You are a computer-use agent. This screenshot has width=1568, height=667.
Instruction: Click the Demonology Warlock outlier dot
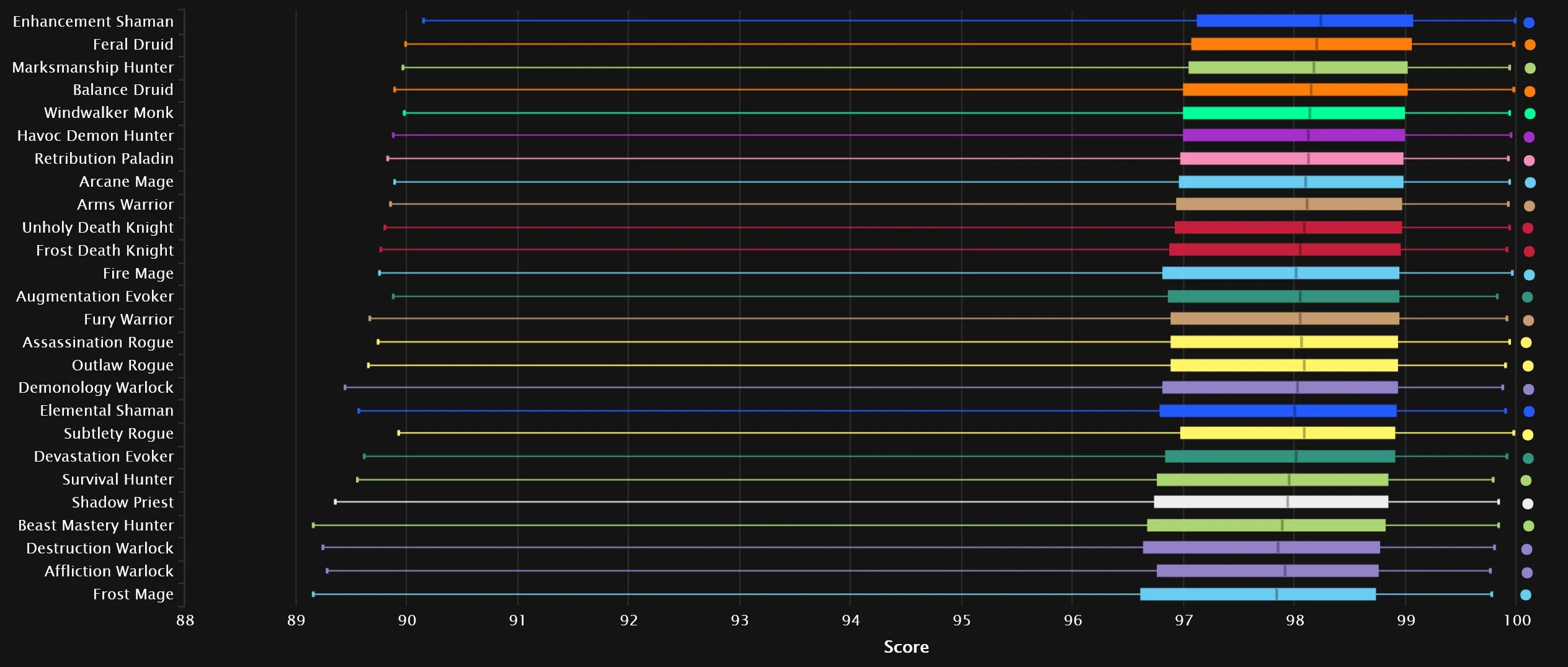(x=1528, y=390)
